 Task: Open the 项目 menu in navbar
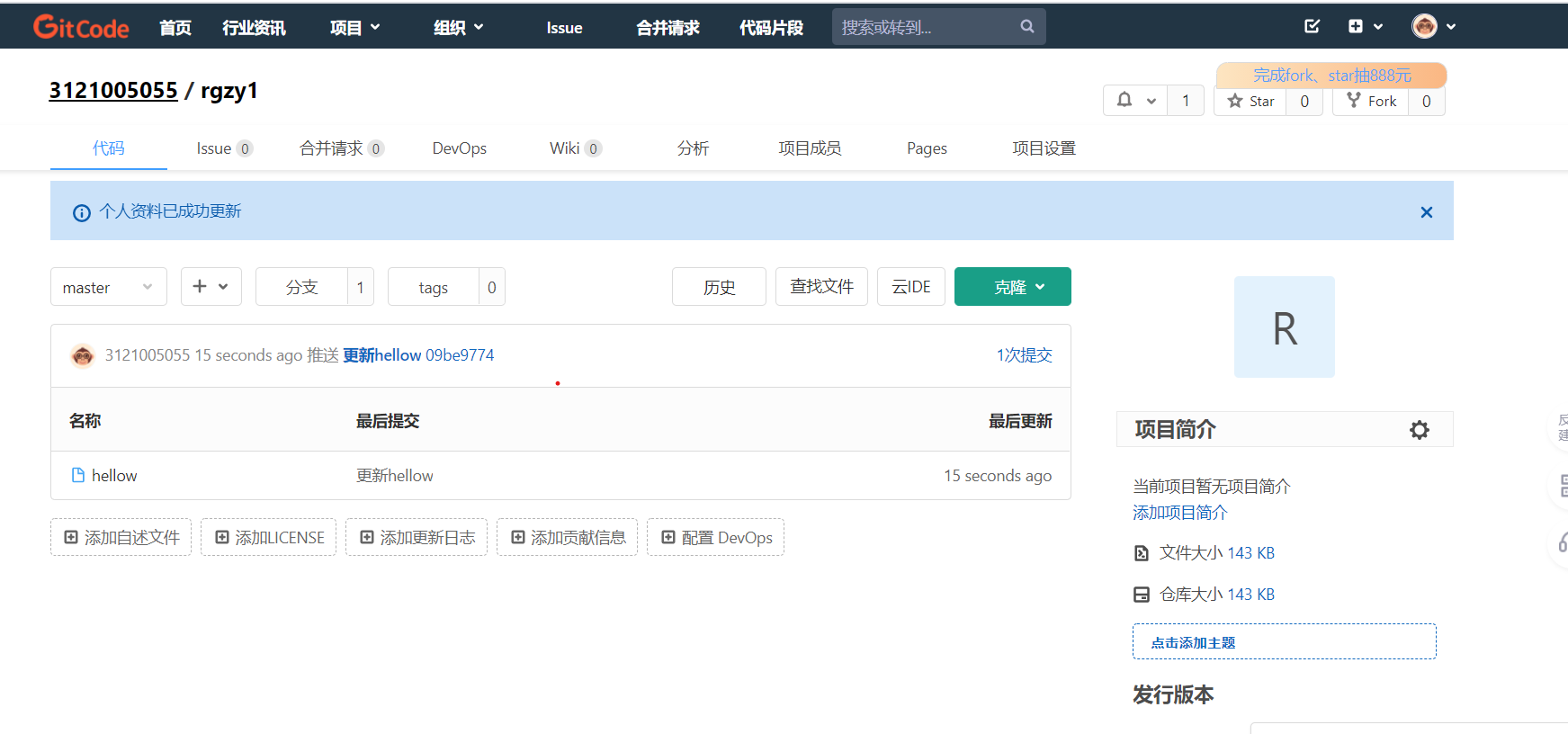354,28
